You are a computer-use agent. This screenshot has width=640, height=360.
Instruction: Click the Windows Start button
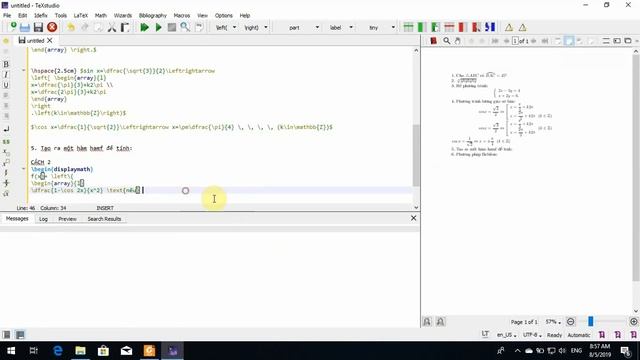point(11,351)
